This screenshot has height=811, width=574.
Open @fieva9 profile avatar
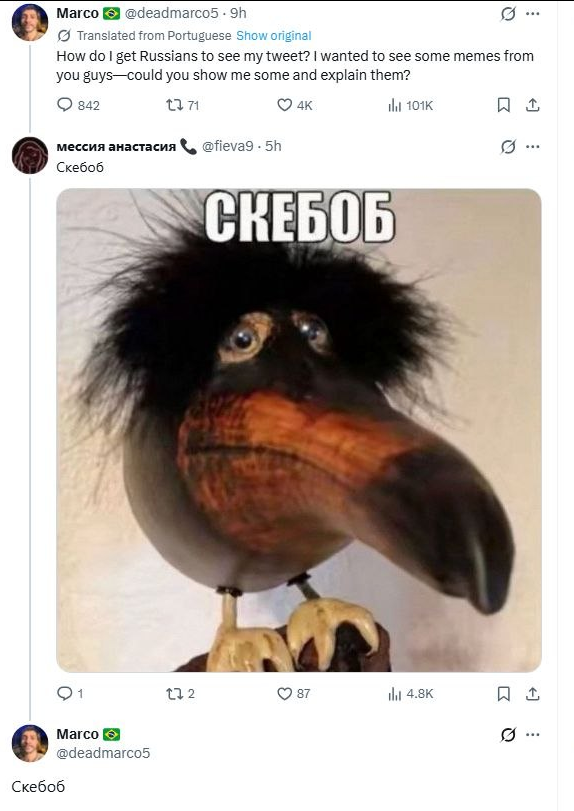point(30,155)
